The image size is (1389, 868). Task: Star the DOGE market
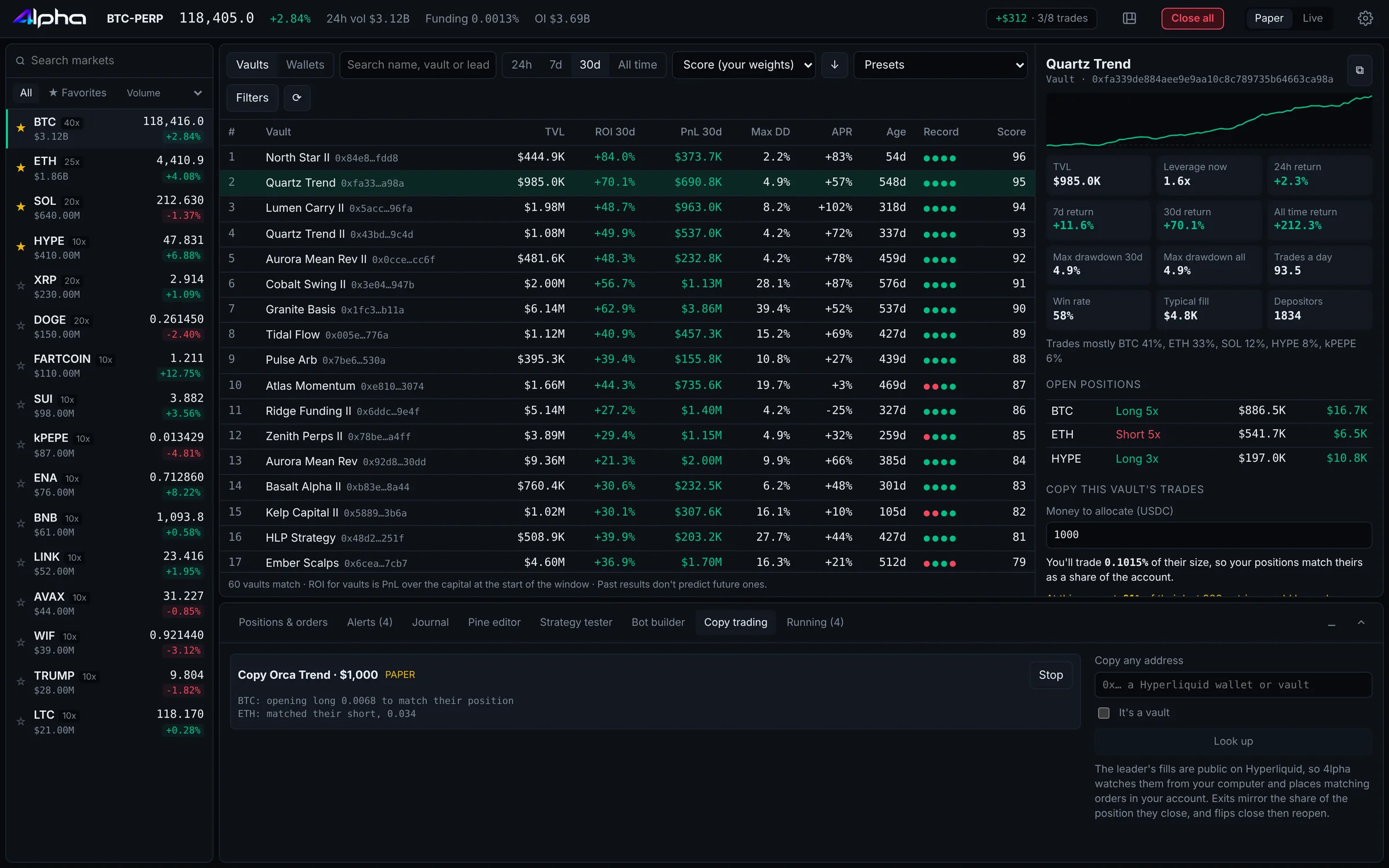click(21, 326)
